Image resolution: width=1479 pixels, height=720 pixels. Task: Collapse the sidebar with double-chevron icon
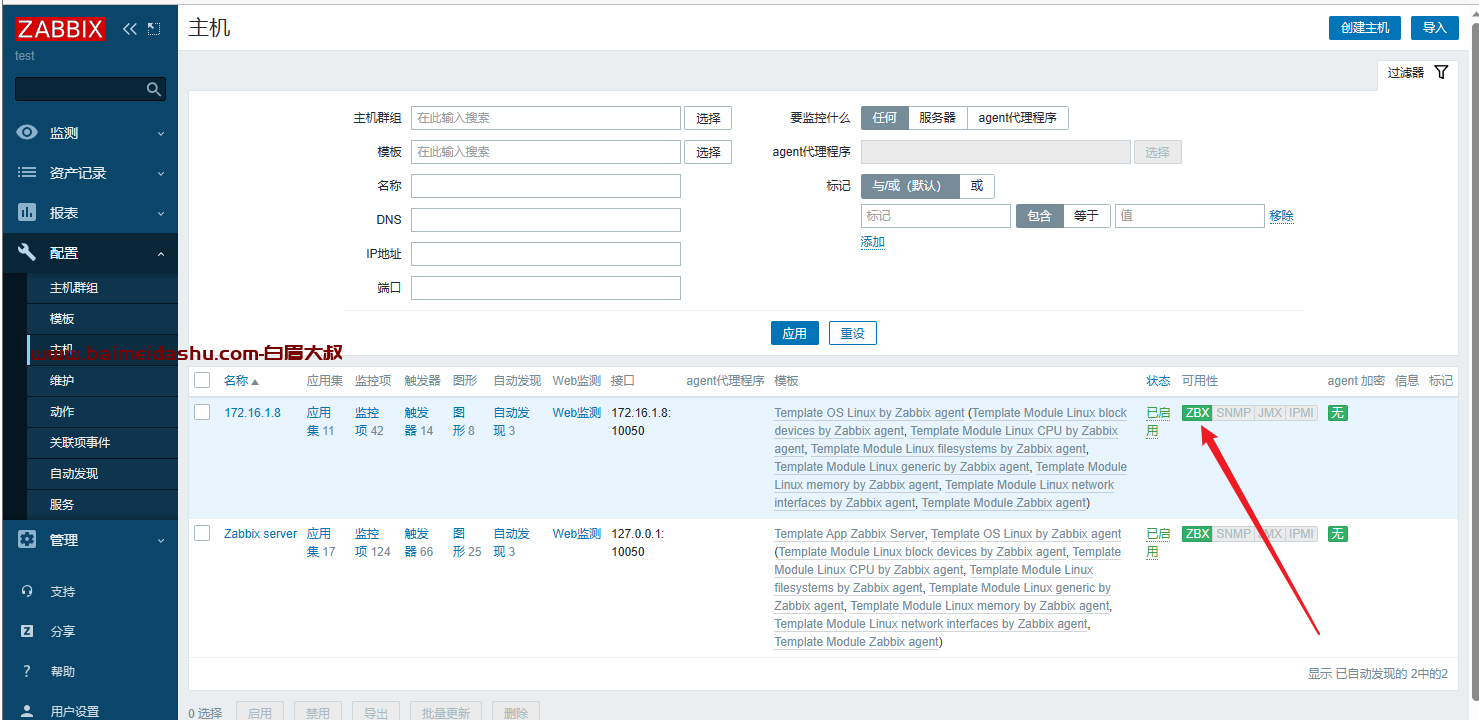tap(130, 29)
